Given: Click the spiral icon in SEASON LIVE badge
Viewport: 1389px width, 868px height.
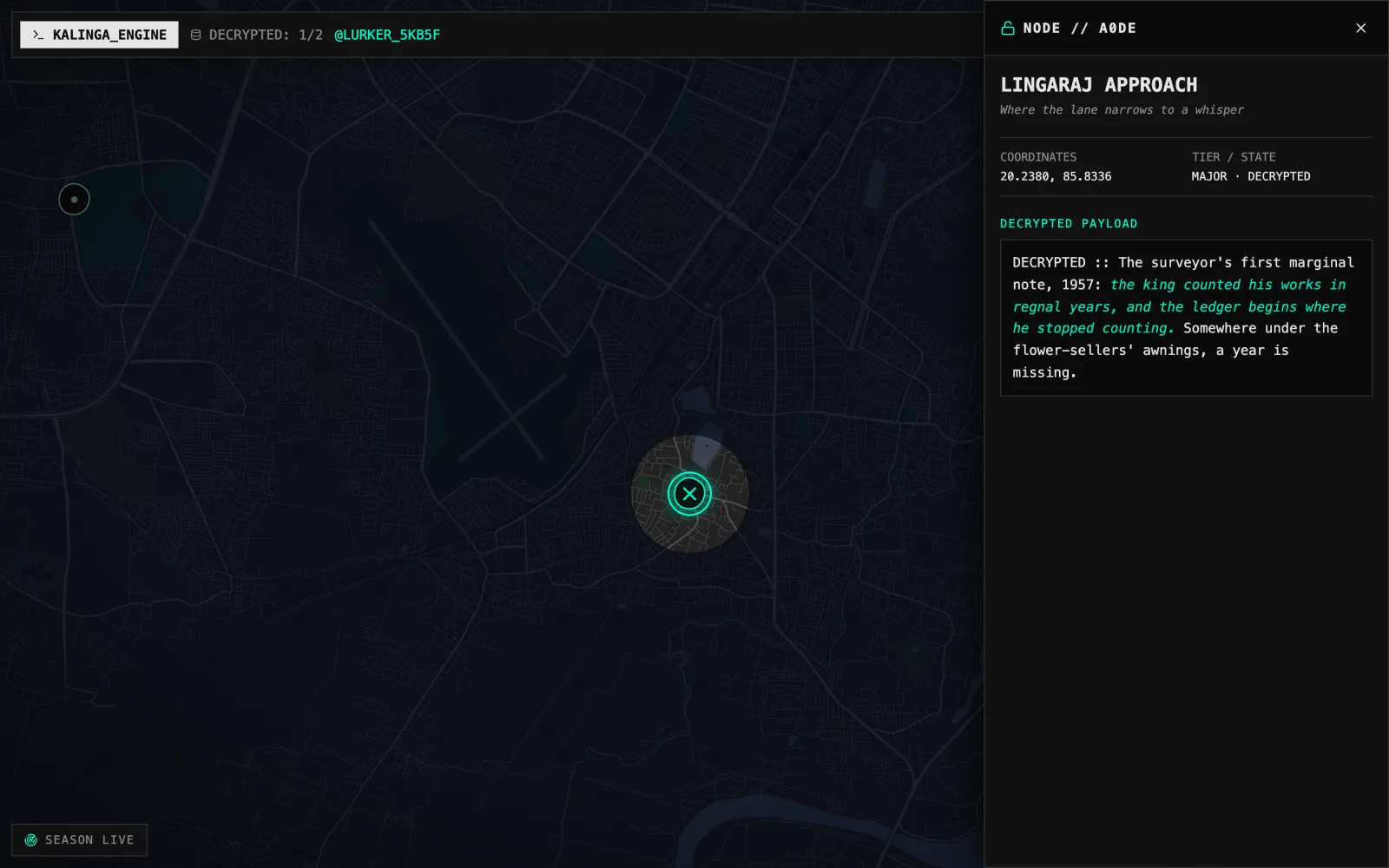Looking at the screenshot, I should pos(31,839).
